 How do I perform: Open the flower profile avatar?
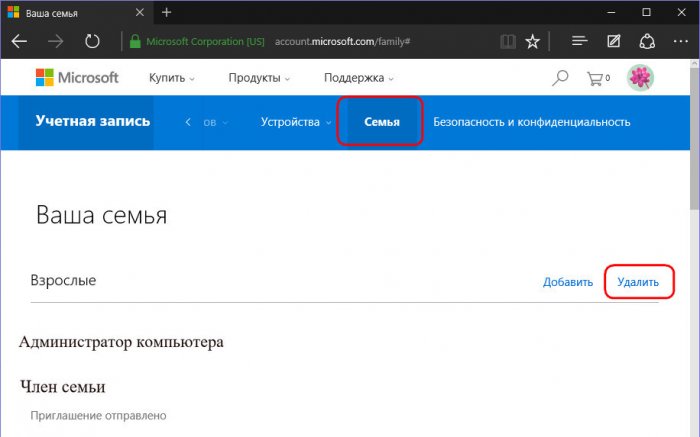tap(640, 78)
